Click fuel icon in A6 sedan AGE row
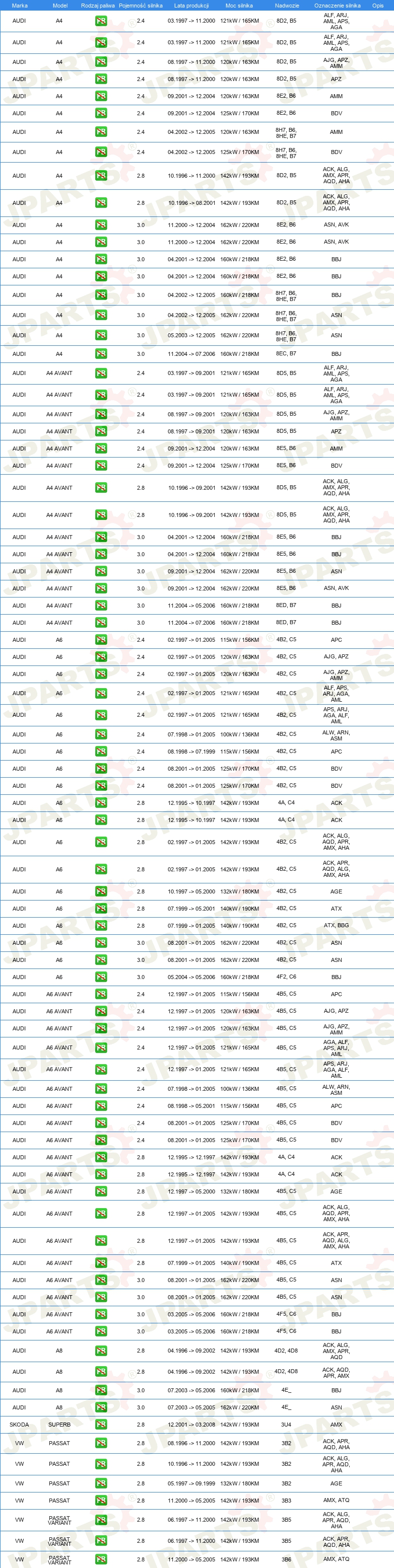394x1568 pixels. [101, 892]
